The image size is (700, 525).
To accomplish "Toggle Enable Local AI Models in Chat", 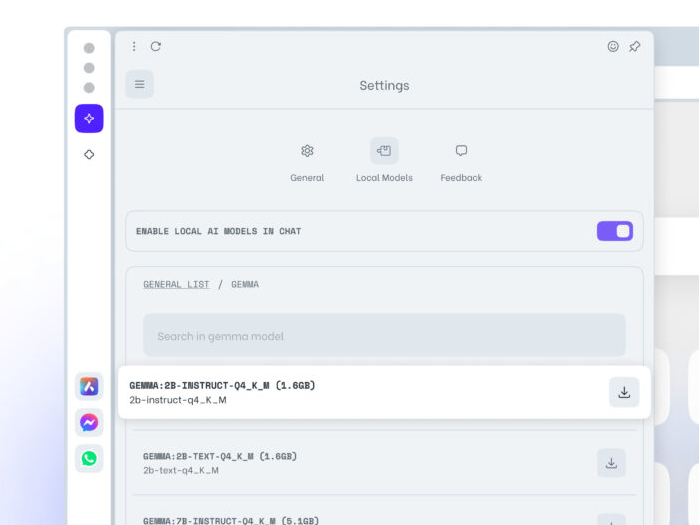I will (615, 231).
